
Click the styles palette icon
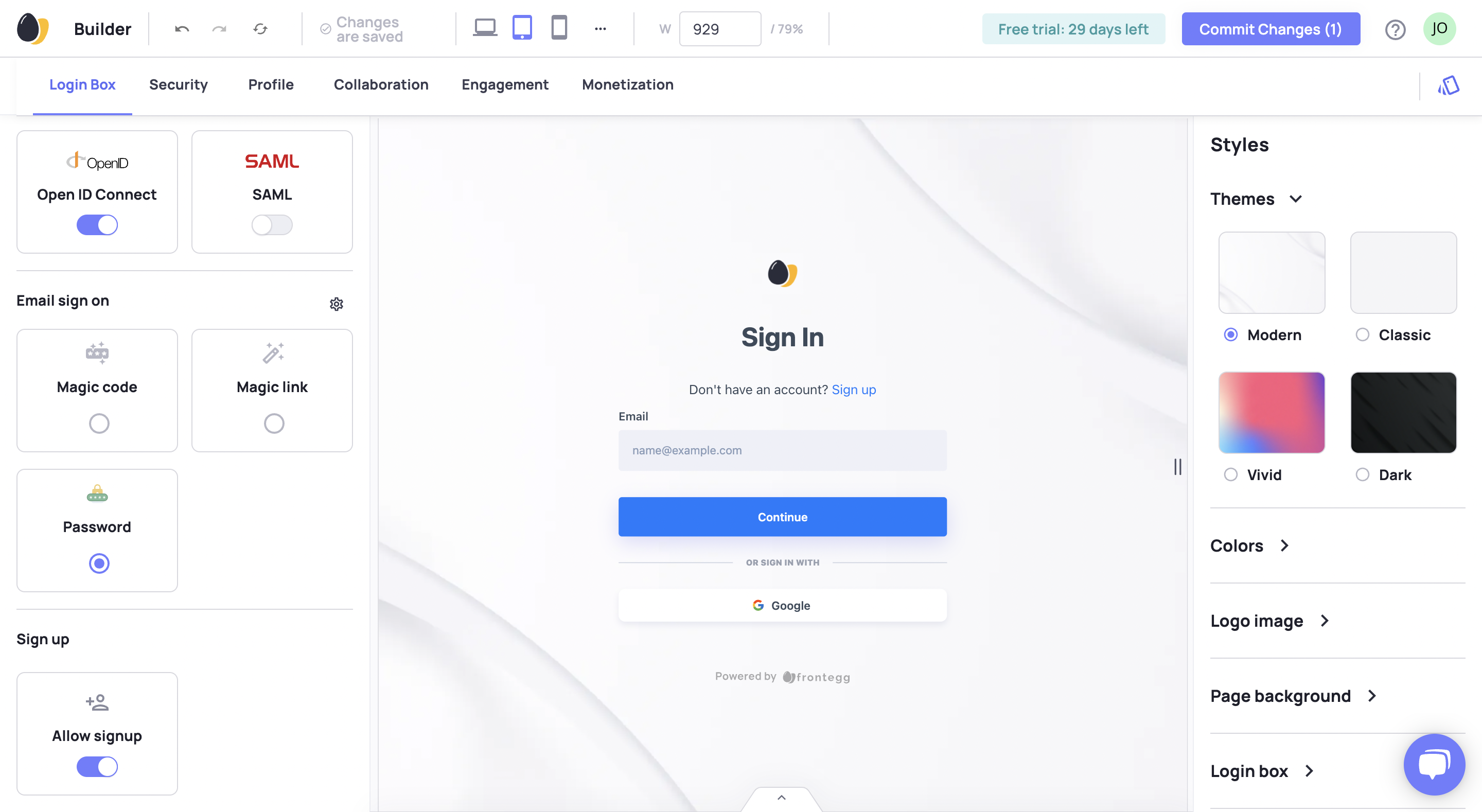click(x=1448, y=86)
